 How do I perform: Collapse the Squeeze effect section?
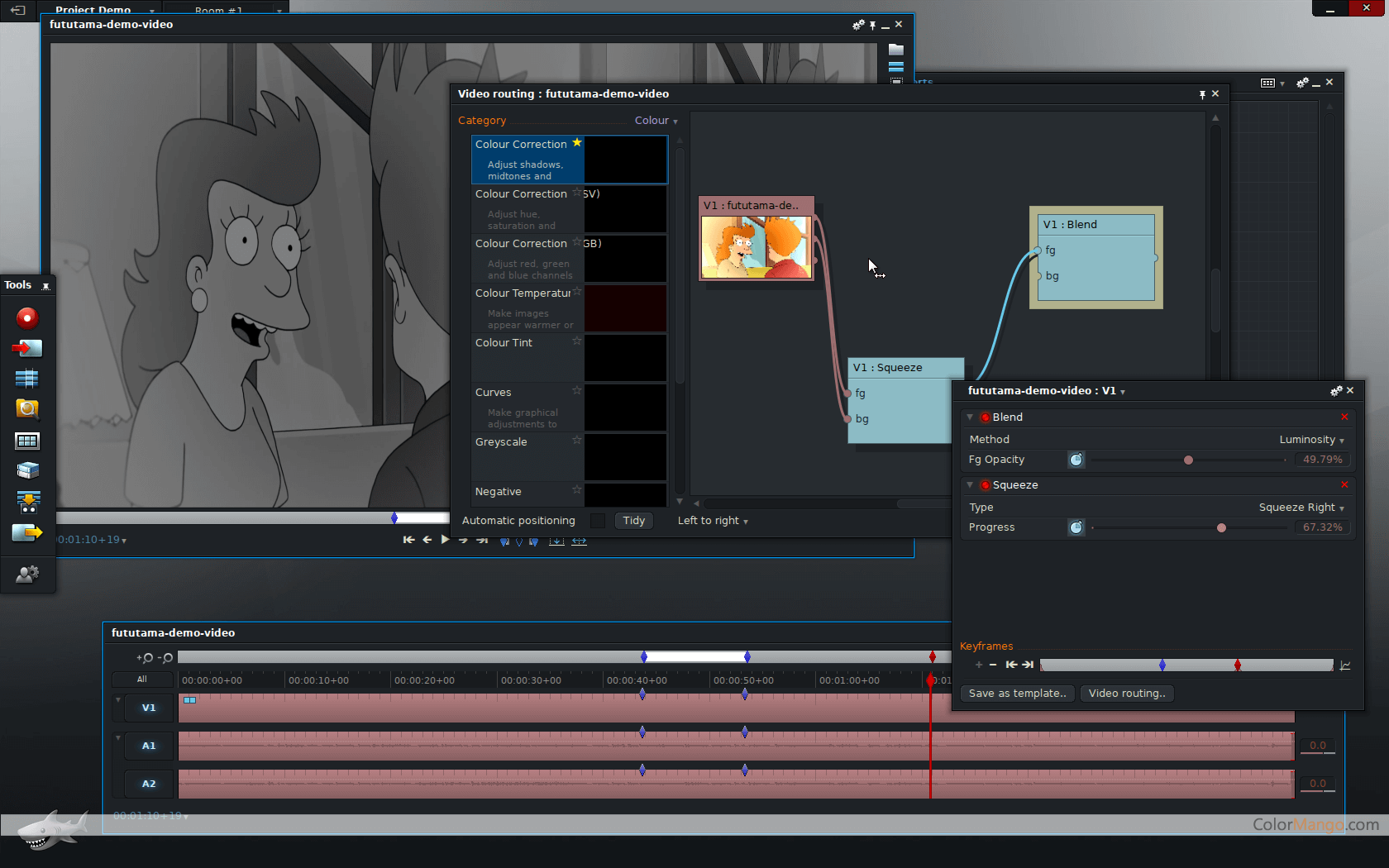tap(970, 485)
